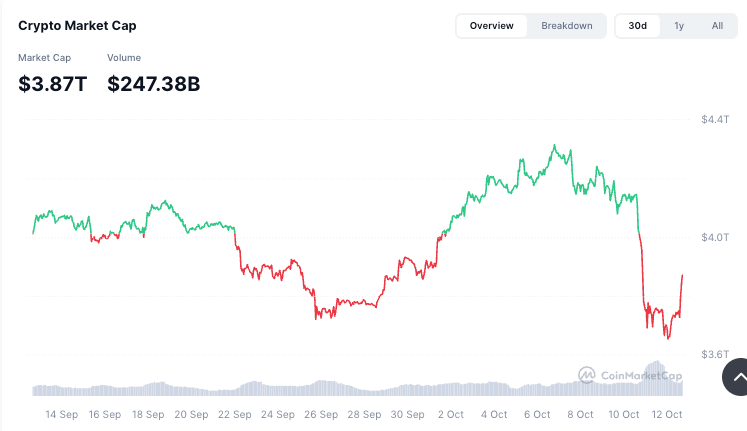This screenshot has height=431, width=747.
Task: Click the $4.0T axis label
Action: click(716, 237)
